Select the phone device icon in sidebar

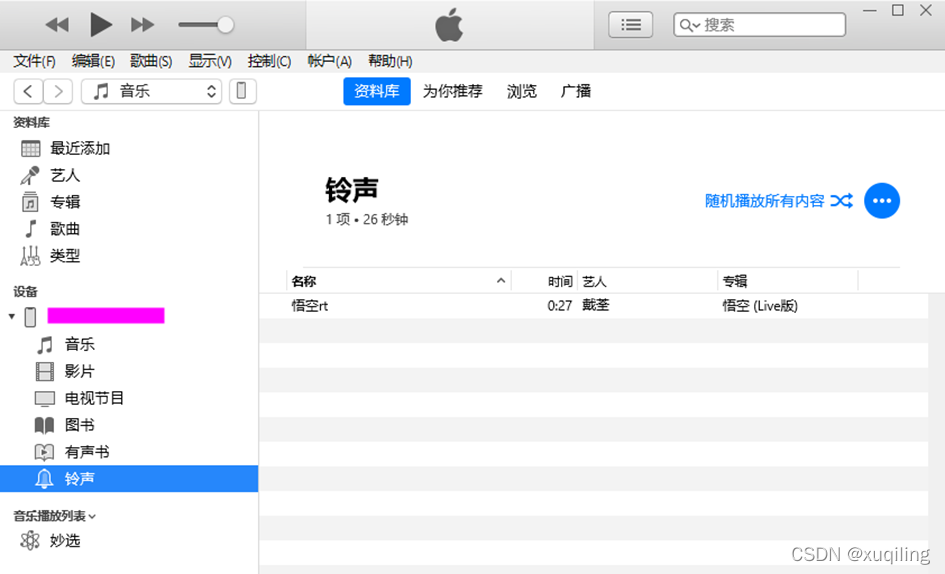point(30,317)
